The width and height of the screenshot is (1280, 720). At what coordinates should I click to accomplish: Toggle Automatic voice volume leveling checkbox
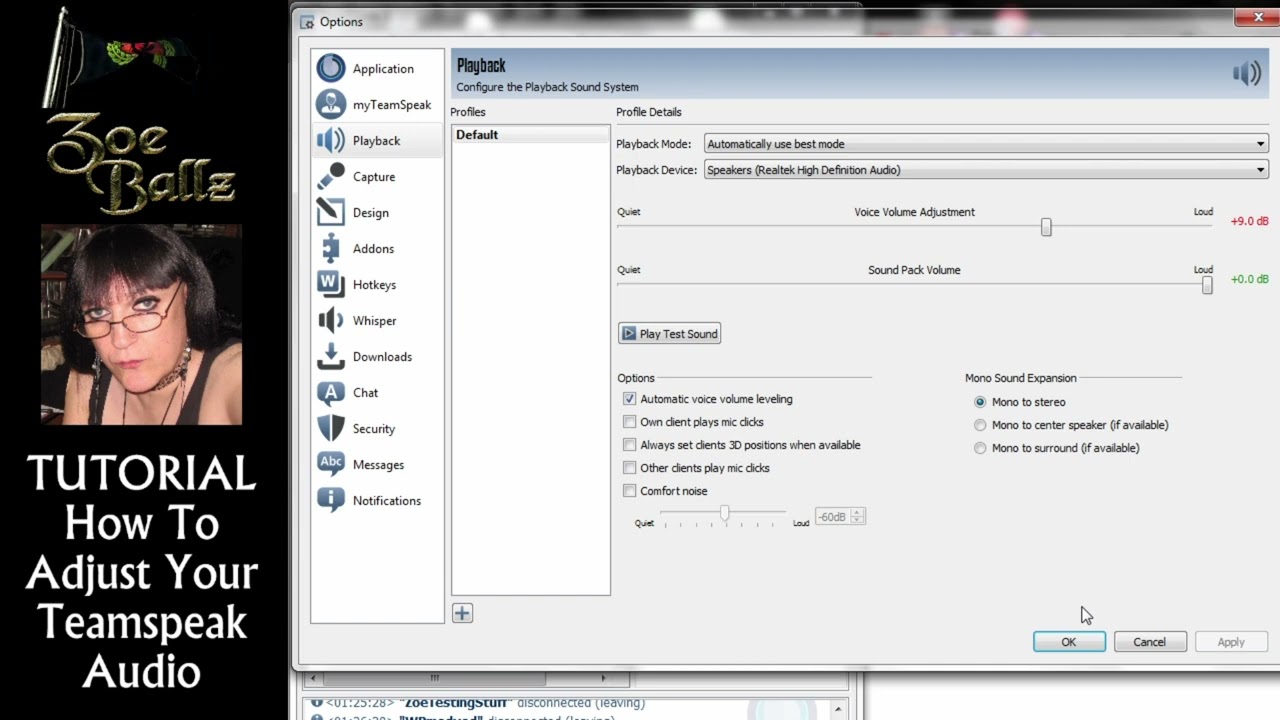629,399
